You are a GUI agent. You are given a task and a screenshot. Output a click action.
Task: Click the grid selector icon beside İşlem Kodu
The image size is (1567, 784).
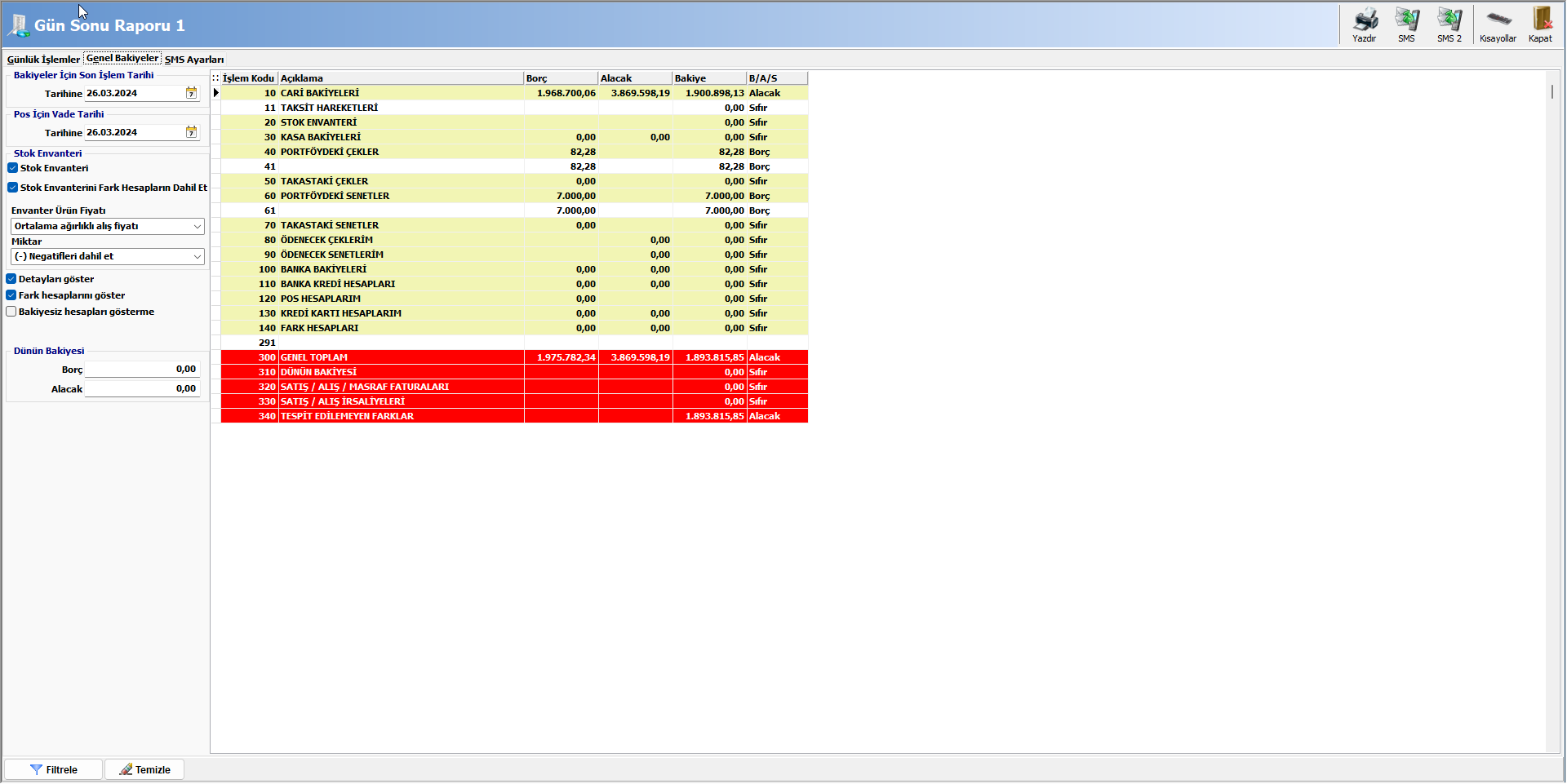point(215,78)
